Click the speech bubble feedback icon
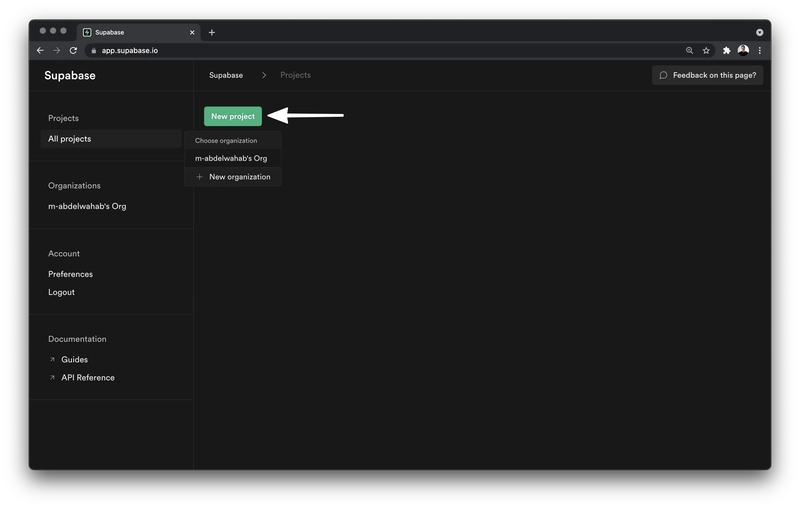Screen dimensions: 800x508 [663, 75]
